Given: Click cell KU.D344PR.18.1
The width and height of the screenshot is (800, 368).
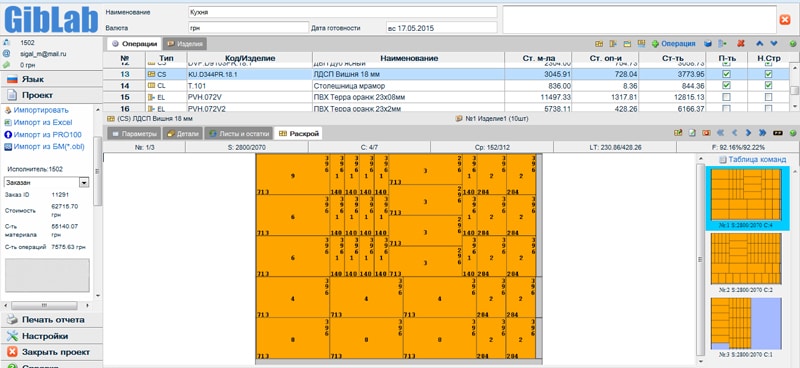Looking at the screenshot, I should (249, 75).
